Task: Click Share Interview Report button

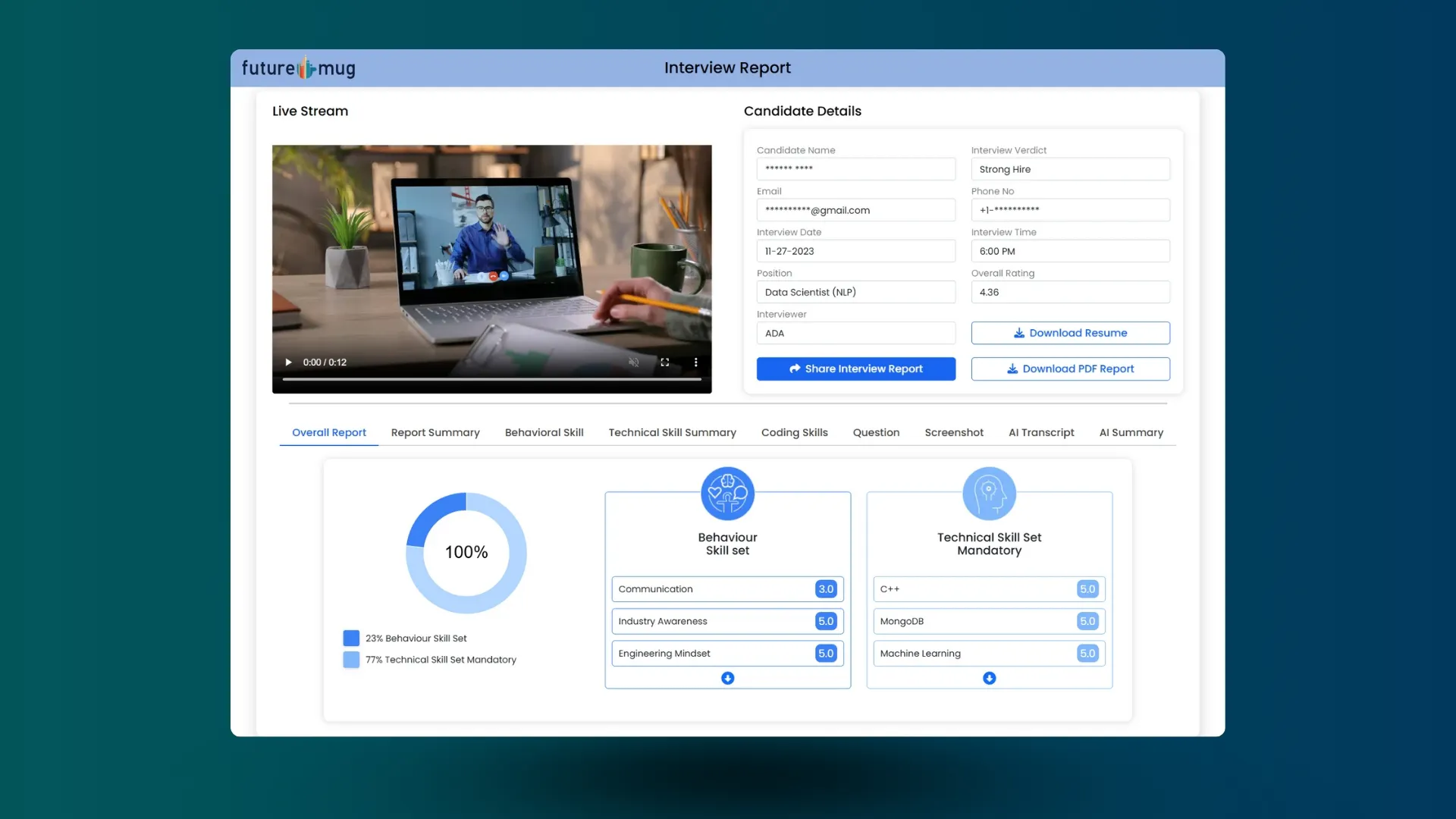Action: click(856, 369)
